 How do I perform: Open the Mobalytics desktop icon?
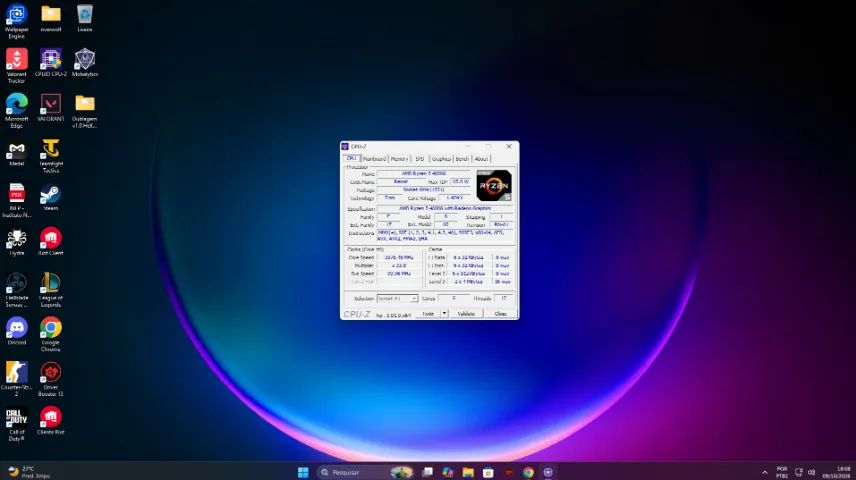click(x=85, y=62)
